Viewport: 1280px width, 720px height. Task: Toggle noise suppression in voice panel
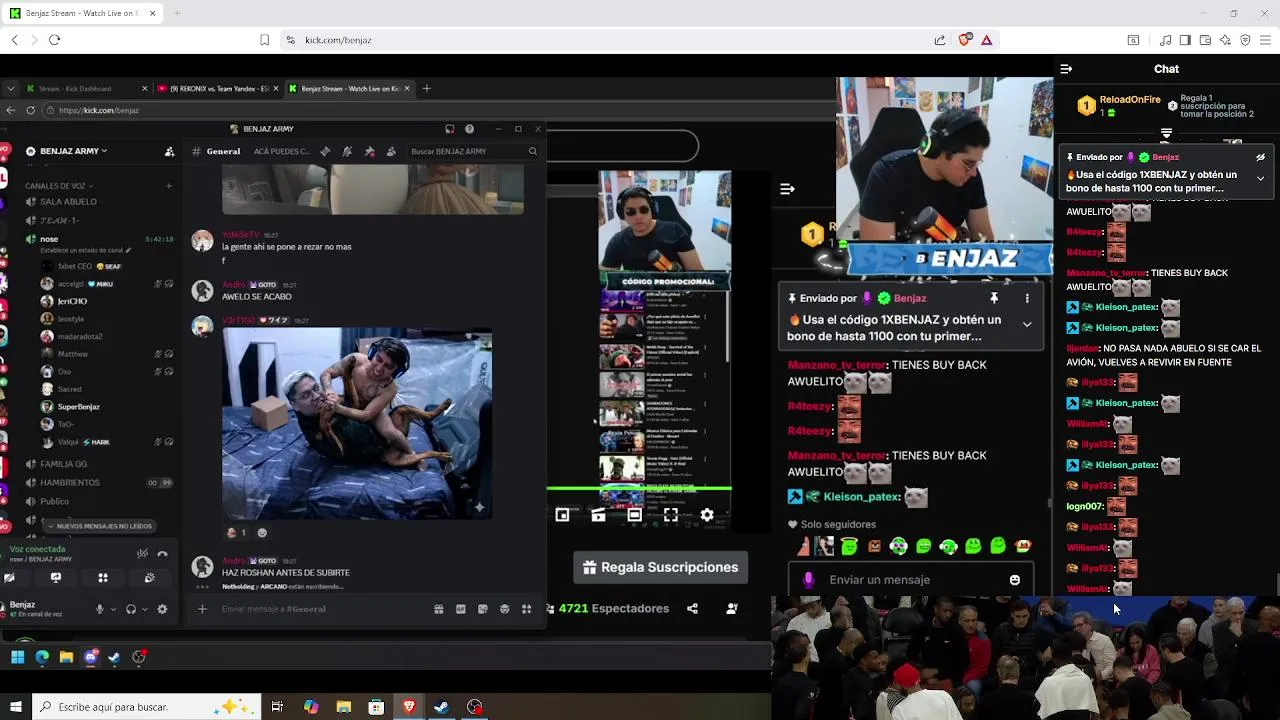[142, 554]
